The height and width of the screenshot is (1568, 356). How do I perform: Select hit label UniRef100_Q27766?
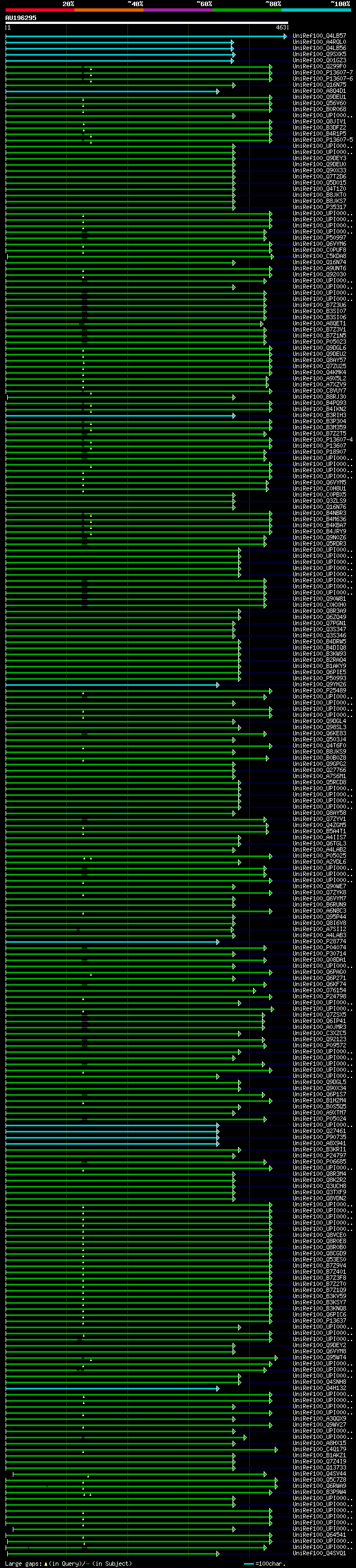[319, 770]
